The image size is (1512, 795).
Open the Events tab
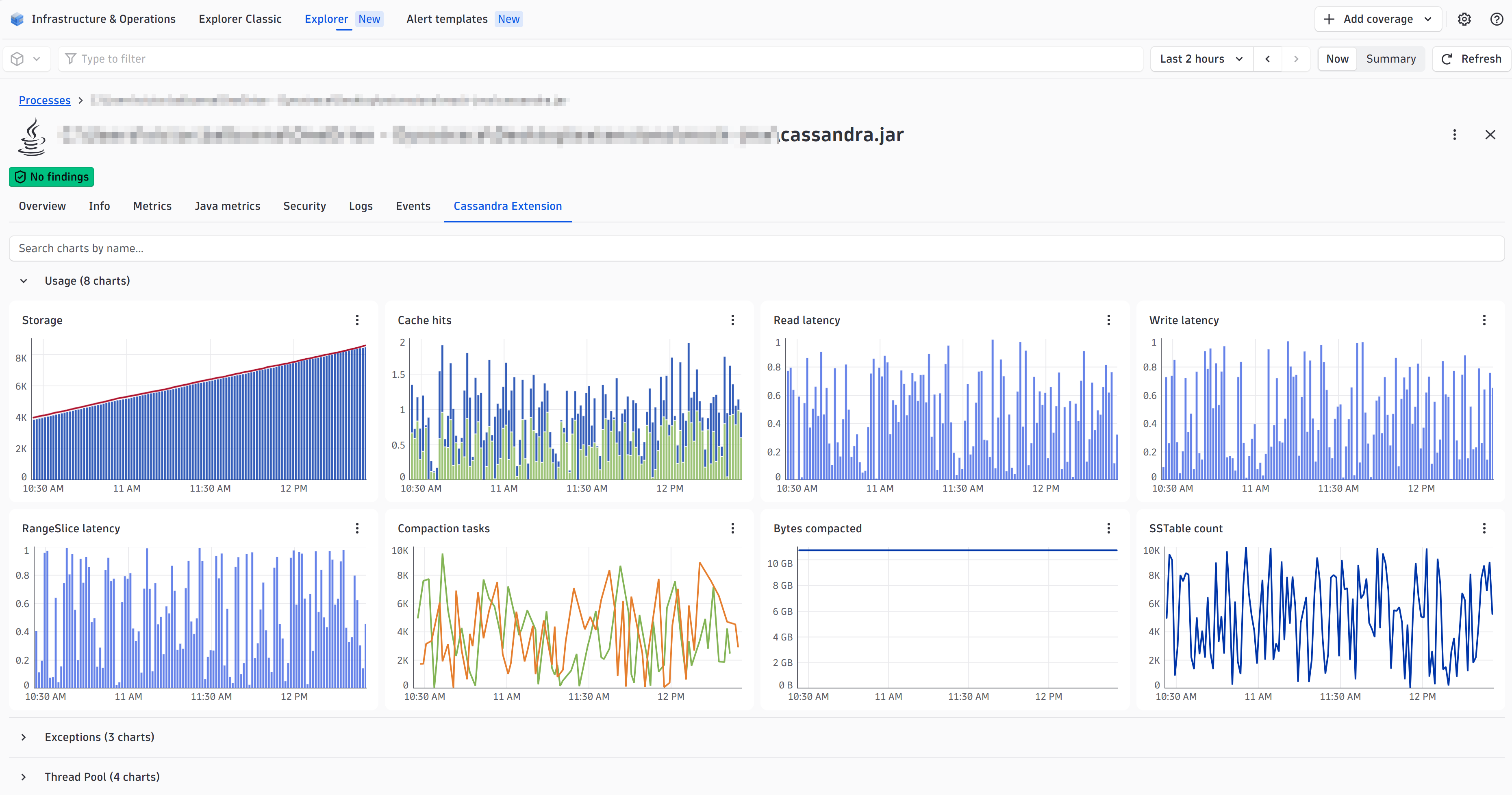(413, 206)
